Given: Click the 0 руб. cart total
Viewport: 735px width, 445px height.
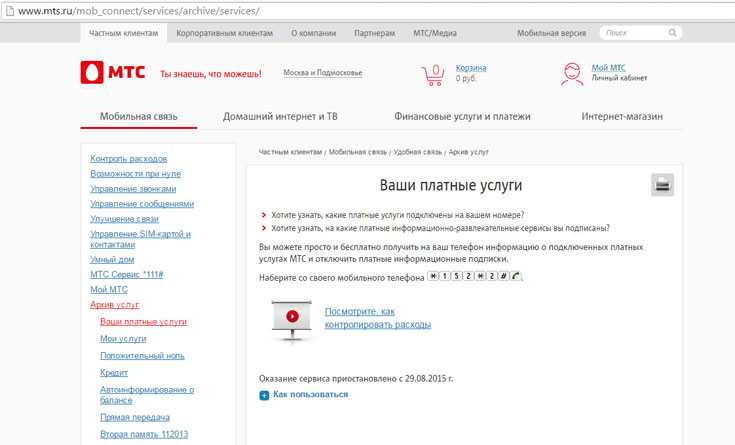Looking at the screenshot, I should (465, 78).
